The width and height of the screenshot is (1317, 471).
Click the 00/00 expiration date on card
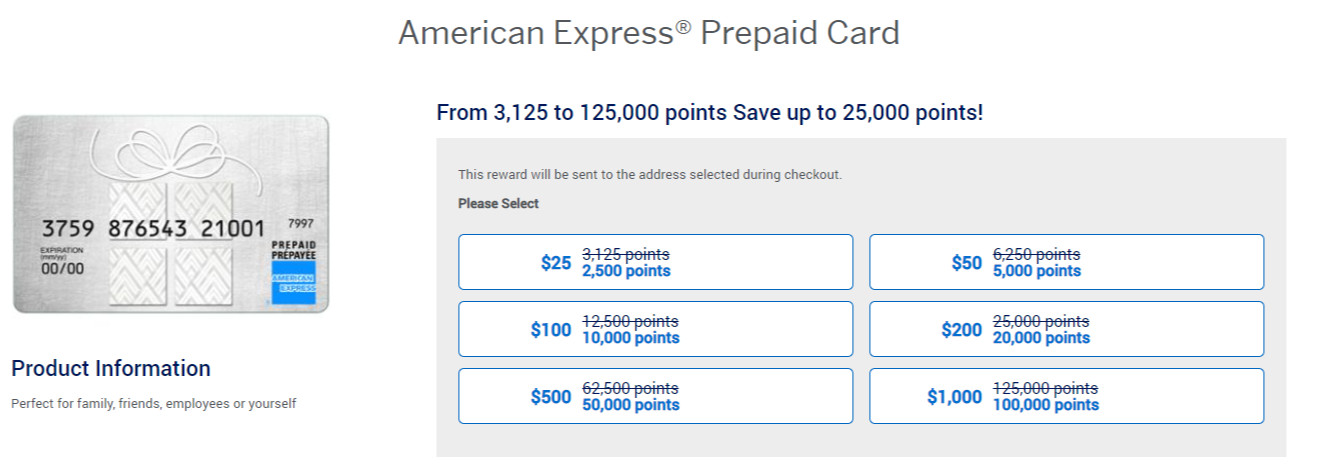click(62, 268)
